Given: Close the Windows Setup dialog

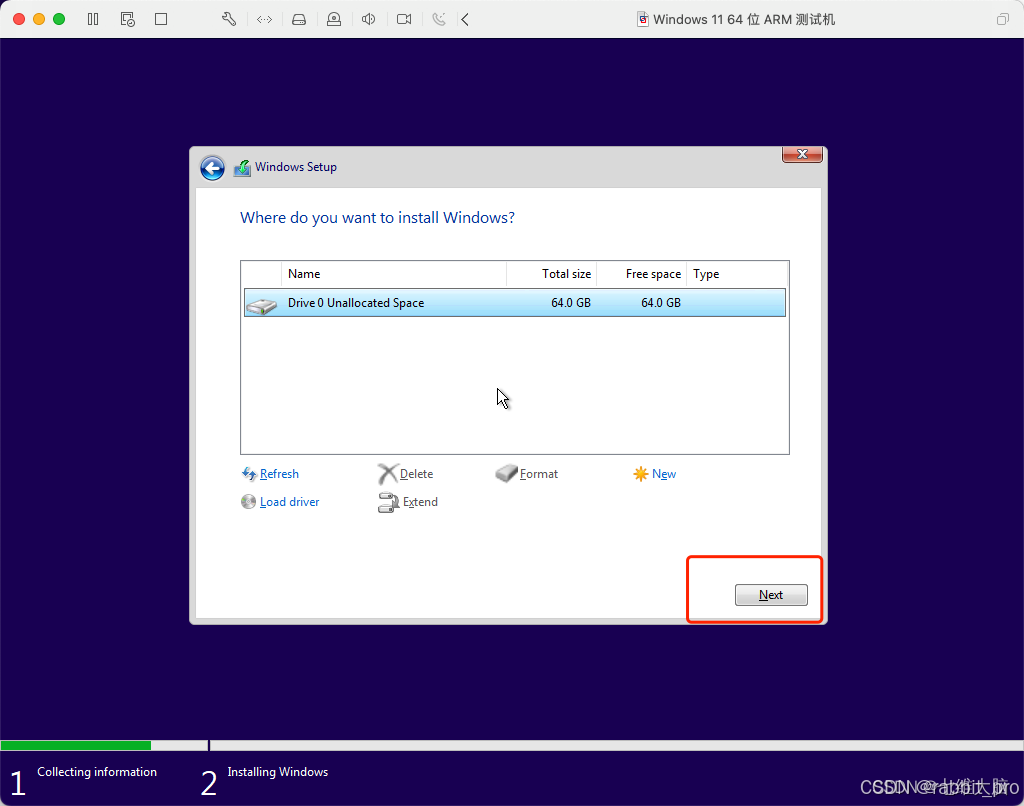Looking at the screenshot, I should tap(802, 154).
